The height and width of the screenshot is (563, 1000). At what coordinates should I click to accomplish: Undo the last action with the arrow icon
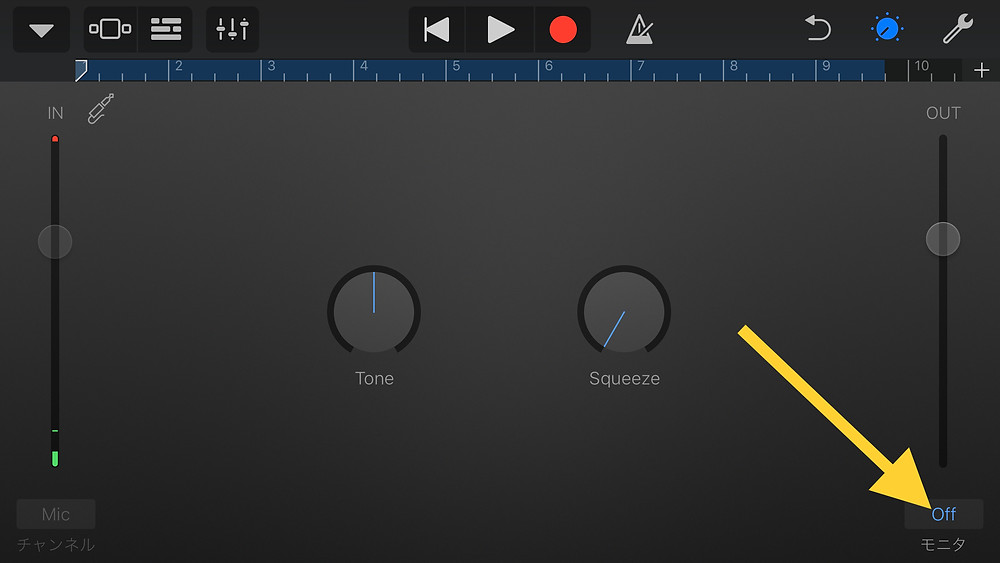tap(818, 29)
